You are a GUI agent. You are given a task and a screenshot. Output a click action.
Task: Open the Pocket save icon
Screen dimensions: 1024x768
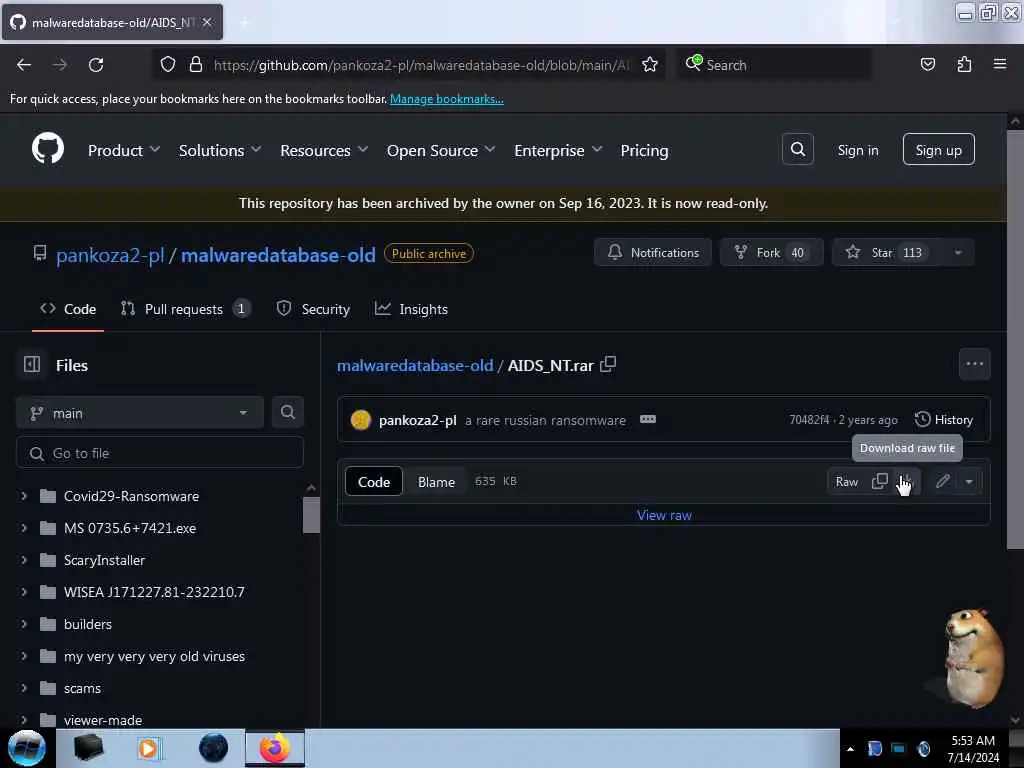tap(927, 65)
